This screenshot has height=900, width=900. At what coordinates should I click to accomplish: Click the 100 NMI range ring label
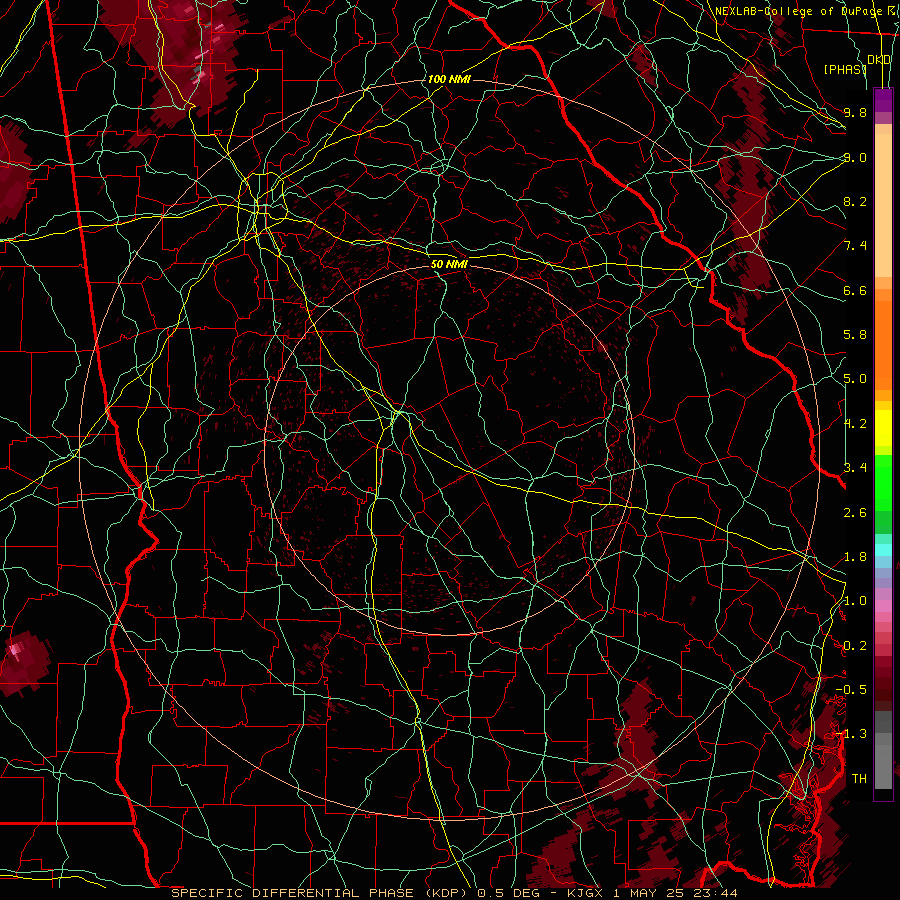pos(449,79)
